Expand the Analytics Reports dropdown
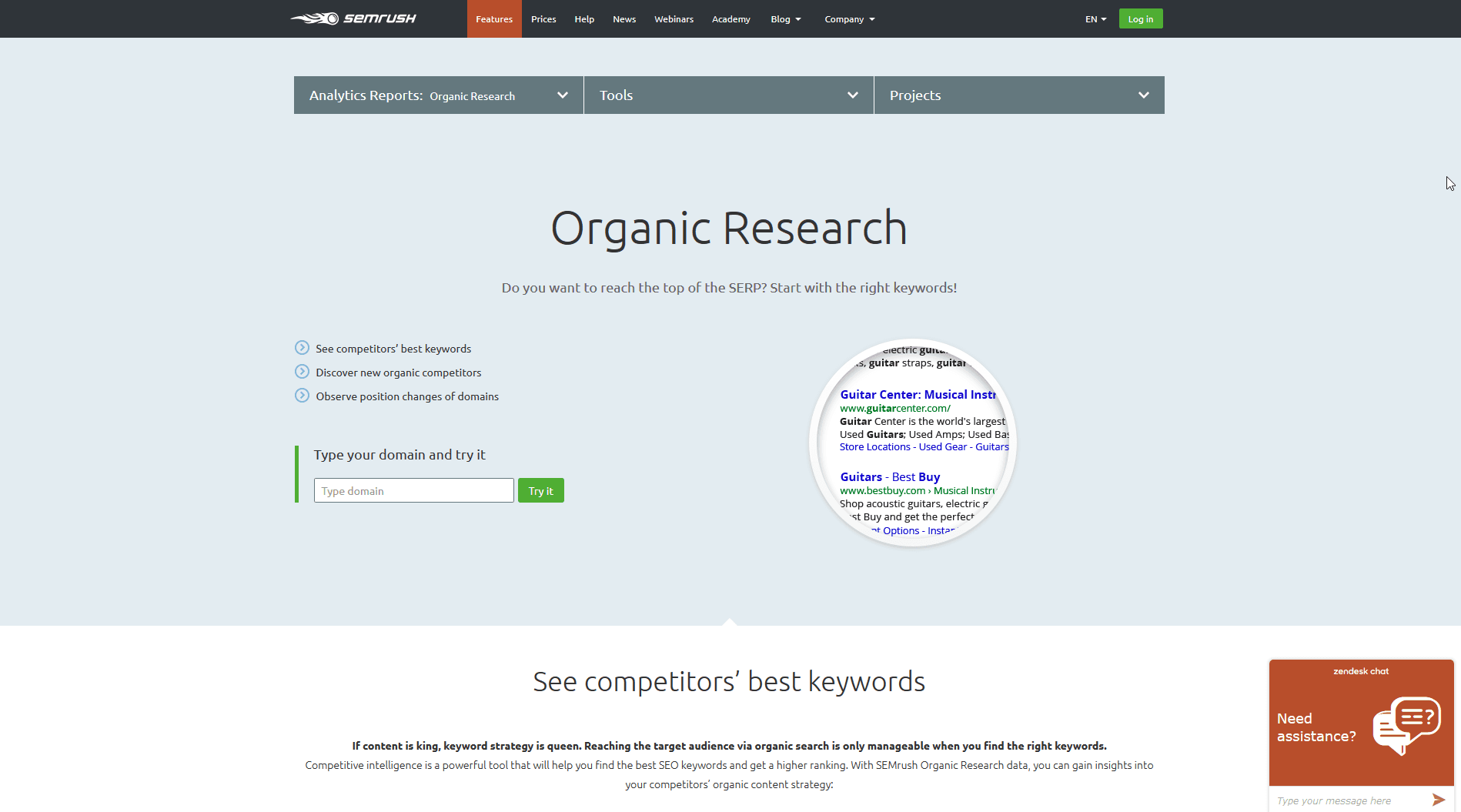 pyautogui.click(x=563, y=95)
